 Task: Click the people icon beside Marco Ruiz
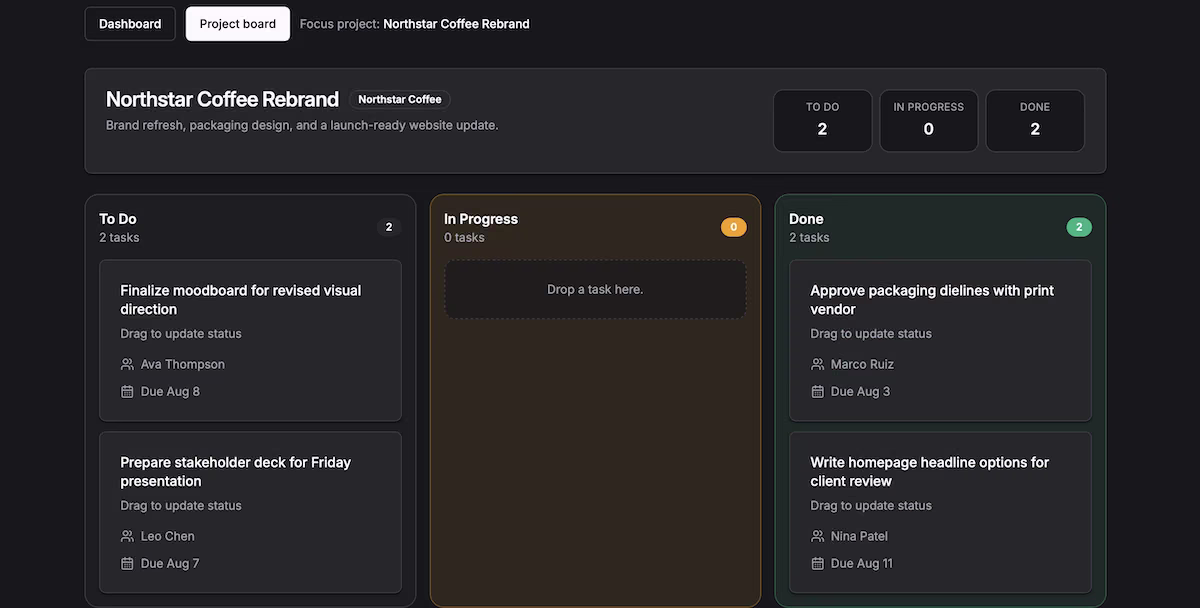point(817,364)
